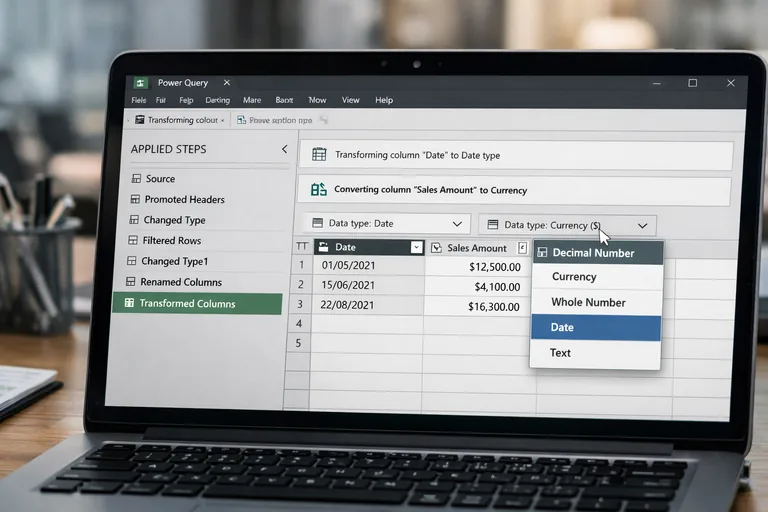Click the icon beside Transforming colout
Screen dimensions: 768x512
(140, 120)
